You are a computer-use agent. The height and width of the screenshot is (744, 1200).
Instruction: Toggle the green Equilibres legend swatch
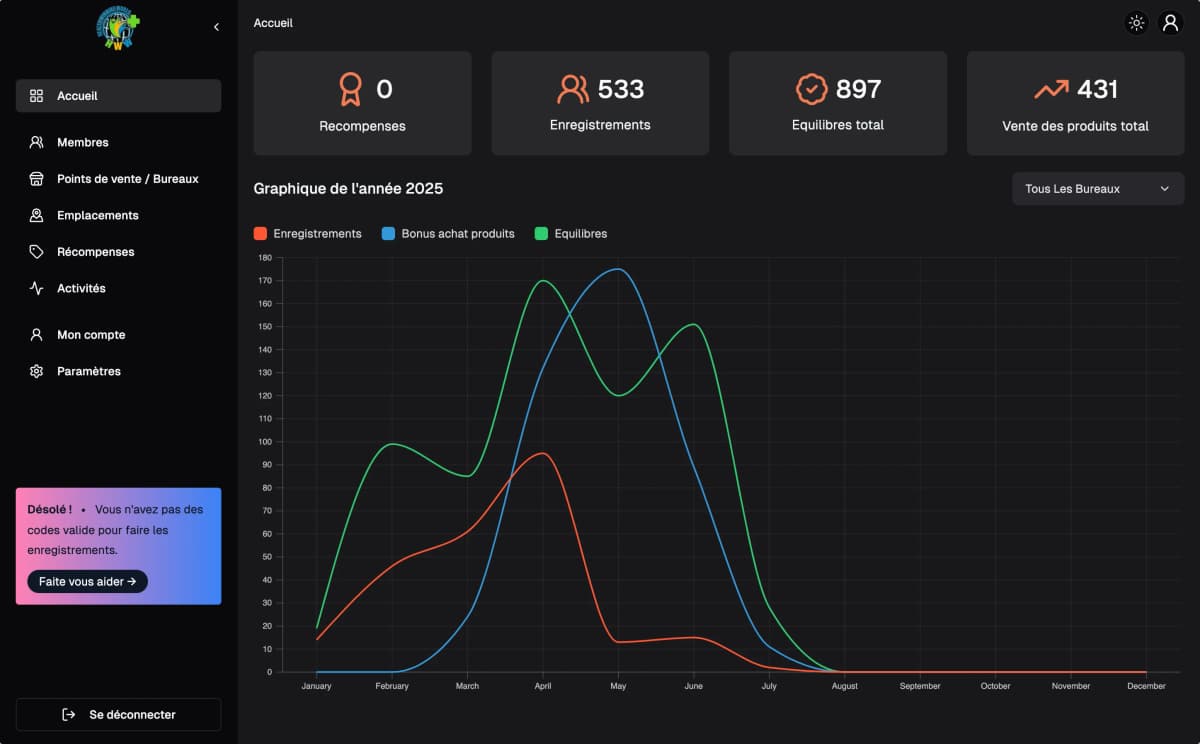coord(541,233)
